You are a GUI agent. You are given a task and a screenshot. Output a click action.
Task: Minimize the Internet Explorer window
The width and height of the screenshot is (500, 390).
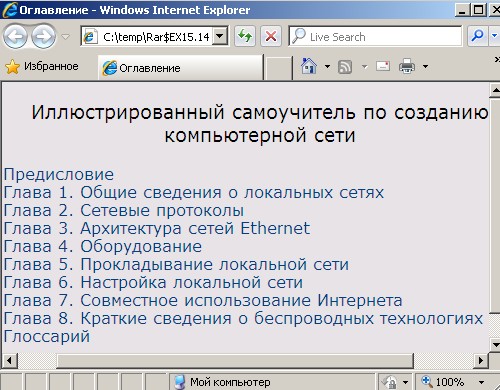[462, 9]
